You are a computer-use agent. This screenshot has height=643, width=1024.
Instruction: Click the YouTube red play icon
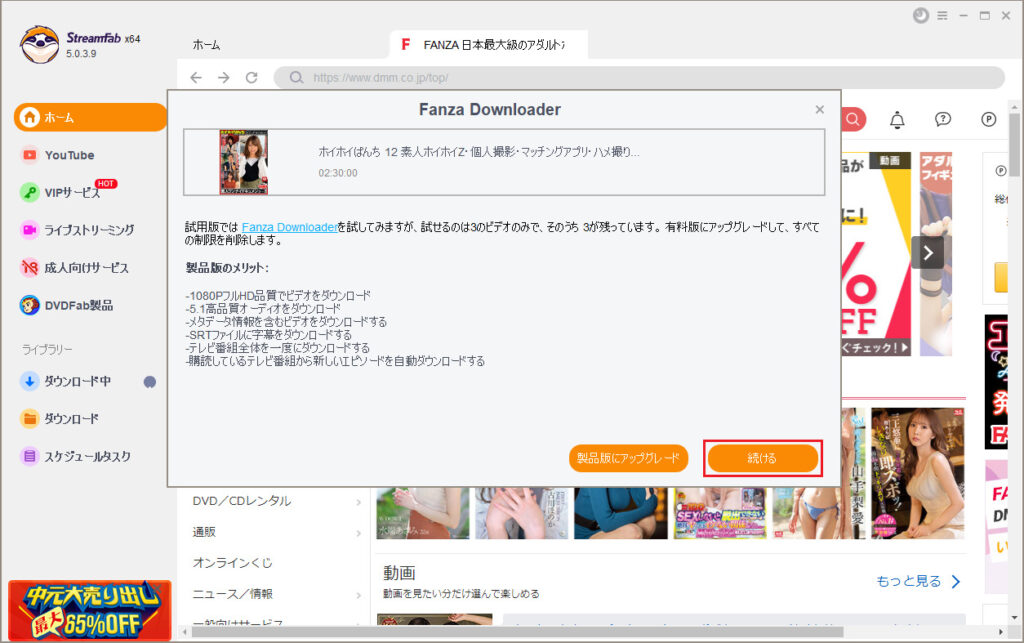29,155
